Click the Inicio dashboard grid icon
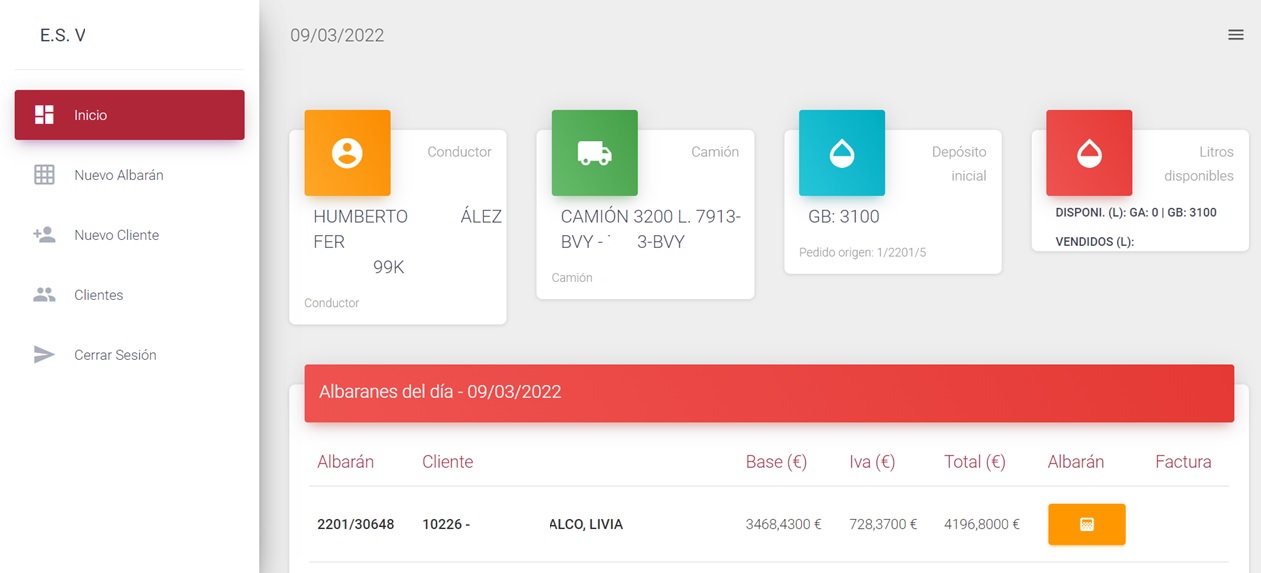The image size is (1261, 573). [44, 115]
